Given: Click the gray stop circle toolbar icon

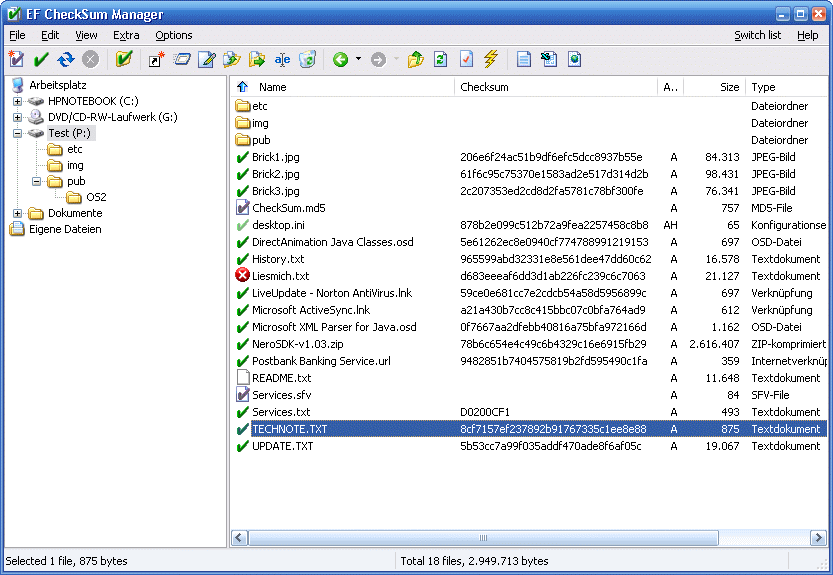Looking at the screenshot, I should [x=90, y=59].
